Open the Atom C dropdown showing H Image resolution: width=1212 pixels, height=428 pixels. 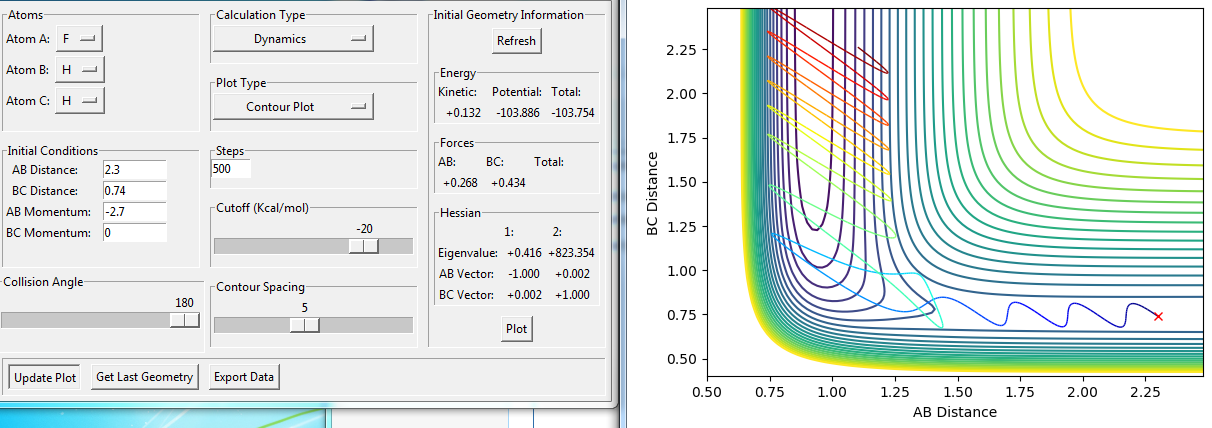point(79,100)
